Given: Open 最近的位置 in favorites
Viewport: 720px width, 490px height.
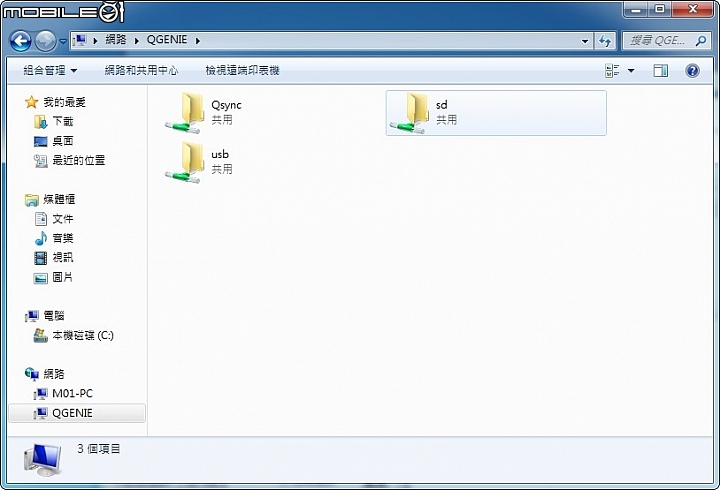Looking at the screenshot, I should 79,160.
